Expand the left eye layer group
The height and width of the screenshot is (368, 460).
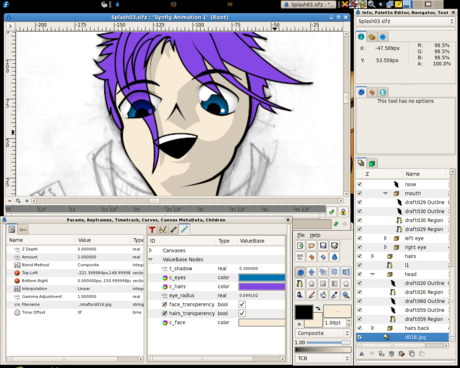tap(385, 238)
